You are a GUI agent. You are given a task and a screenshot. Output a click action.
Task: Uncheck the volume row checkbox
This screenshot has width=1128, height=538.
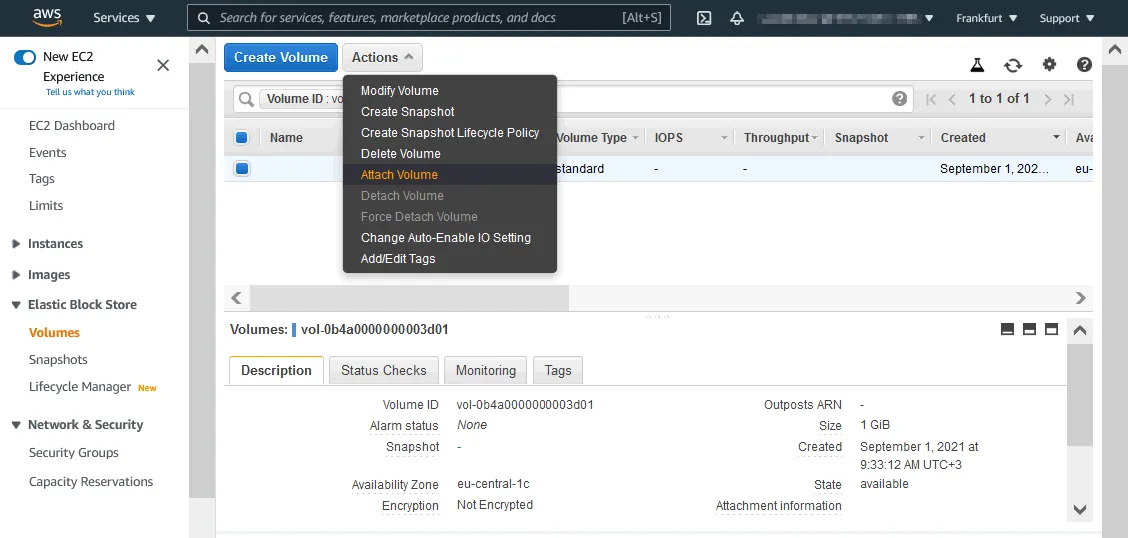pos(242,169)
